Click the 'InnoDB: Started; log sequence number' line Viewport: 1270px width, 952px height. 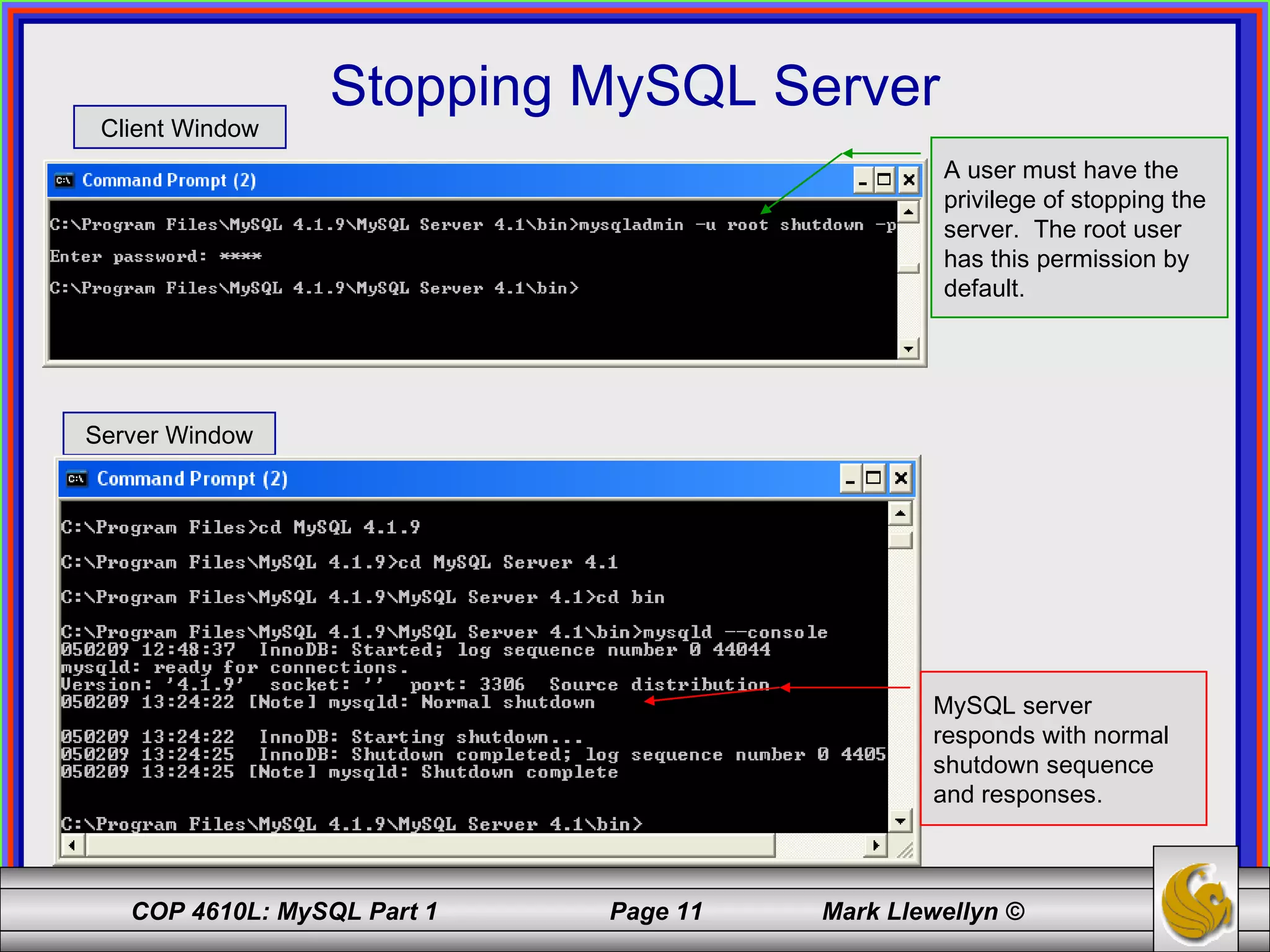415,650
